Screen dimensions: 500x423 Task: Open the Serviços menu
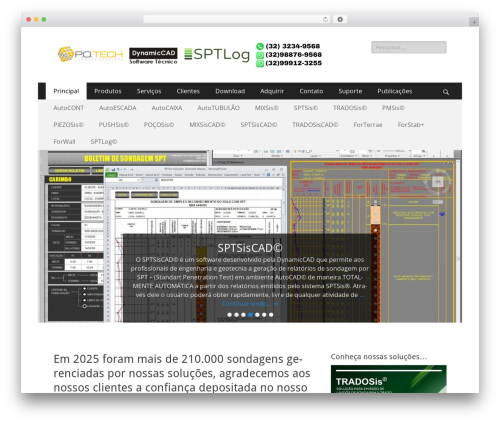tap(149, 91)
